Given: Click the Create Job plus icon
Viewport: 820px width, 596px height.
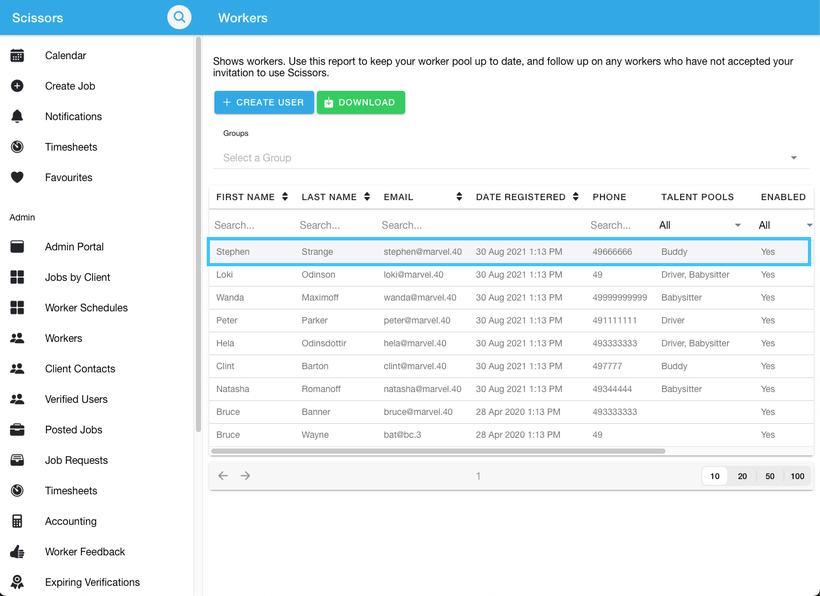Looking at the screenshot, I should 17,86.
